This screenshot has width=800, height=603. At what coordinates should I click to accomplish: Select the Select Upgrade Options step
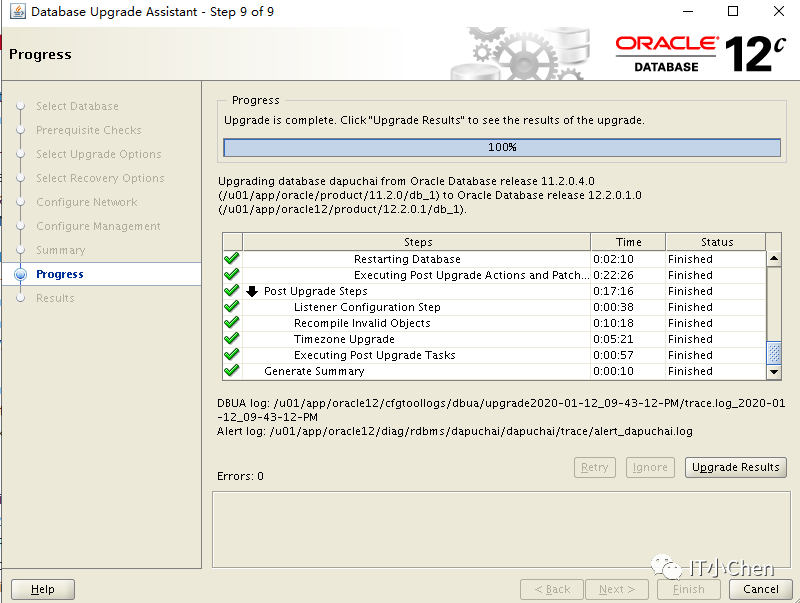pos(98,154)
